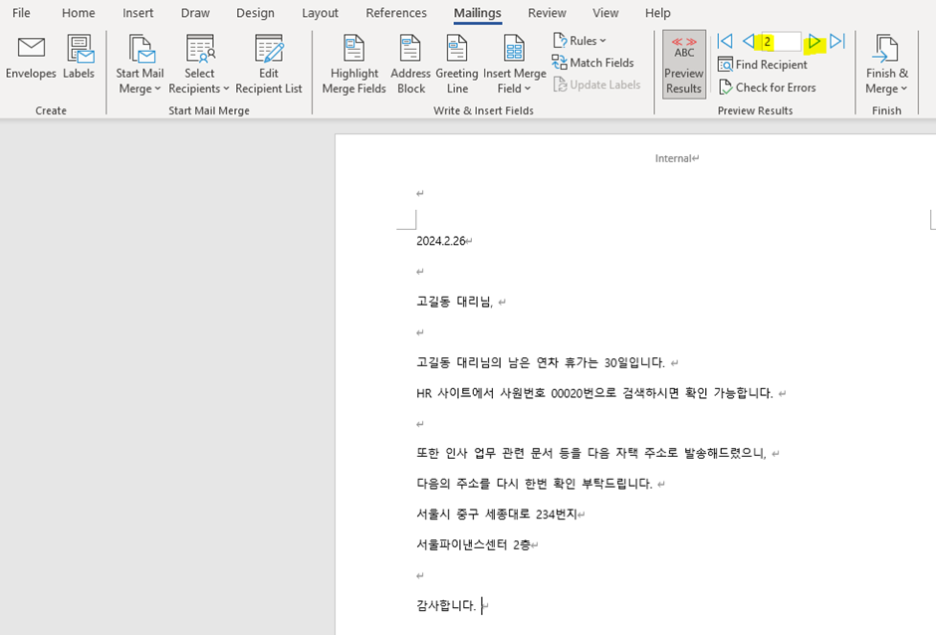Toggle Preview Results
The width and height of the screenshot is (936, 635).
[x=684, y=64]
